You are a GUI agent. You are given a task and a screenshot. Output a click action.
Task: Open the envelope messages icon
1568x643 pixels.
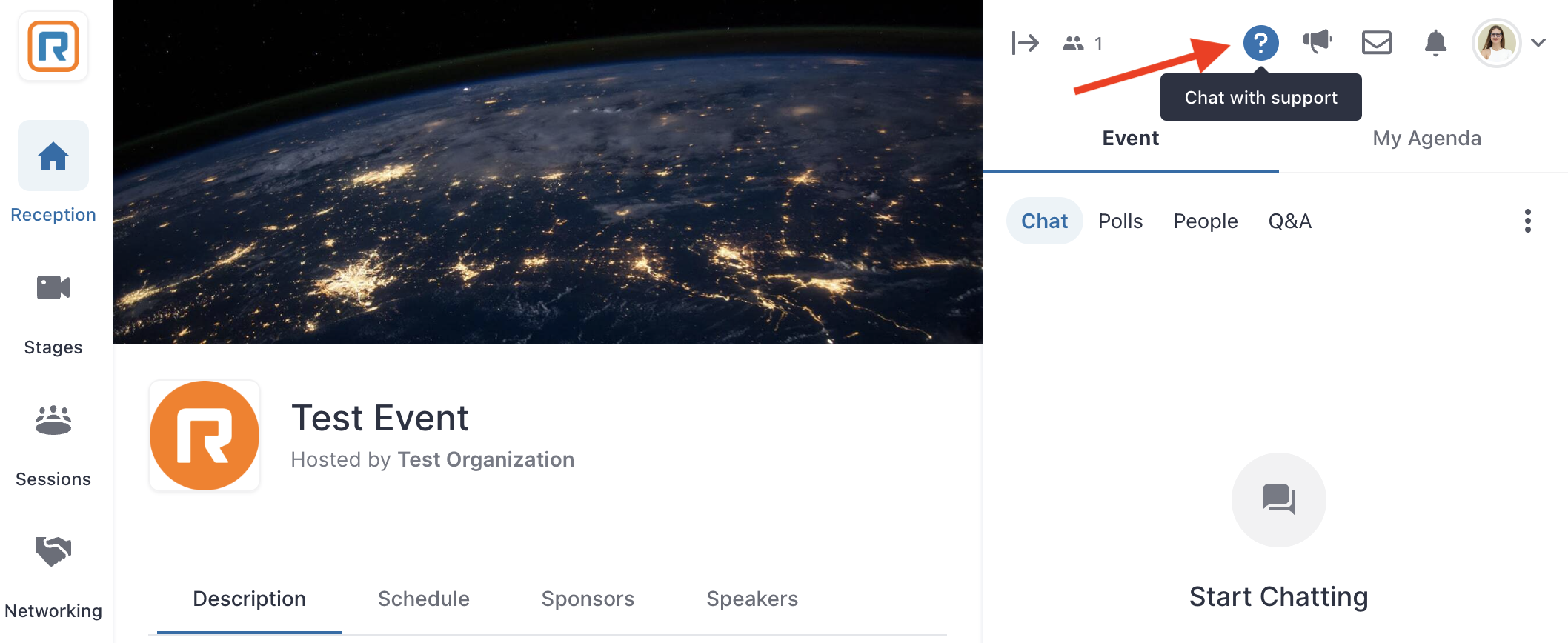(1377, 42)
